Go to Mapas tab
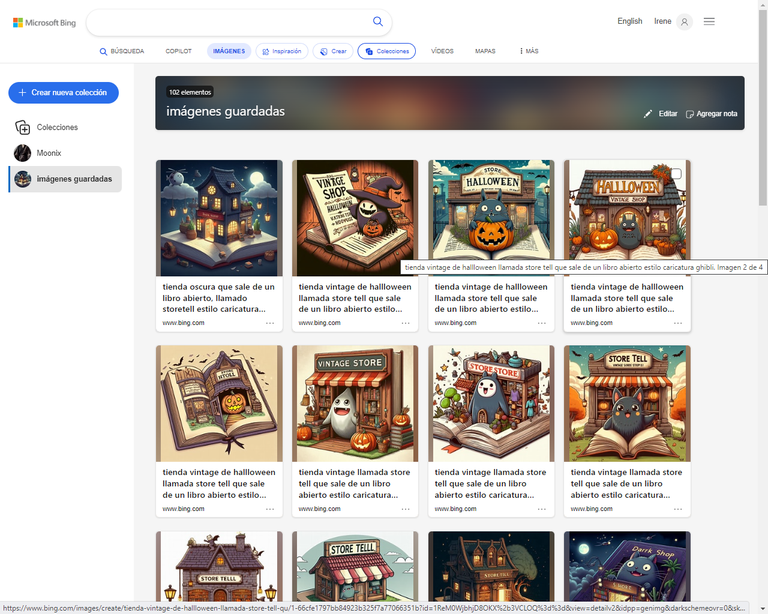The width and height of the screenshot is (768, 614). (485, 51)
